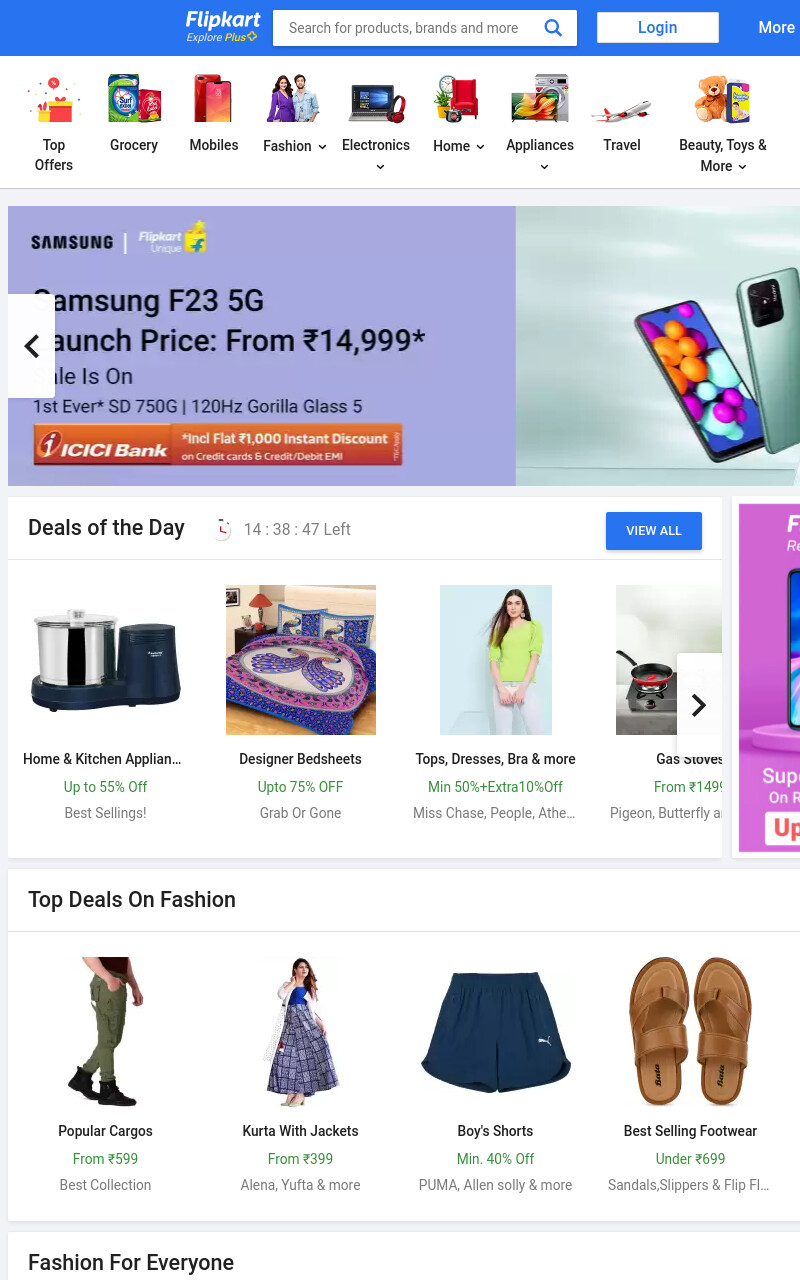The image size is (800, 1280).
Task: Open Samsung F23 5G banner
Action: pos(404,346)
